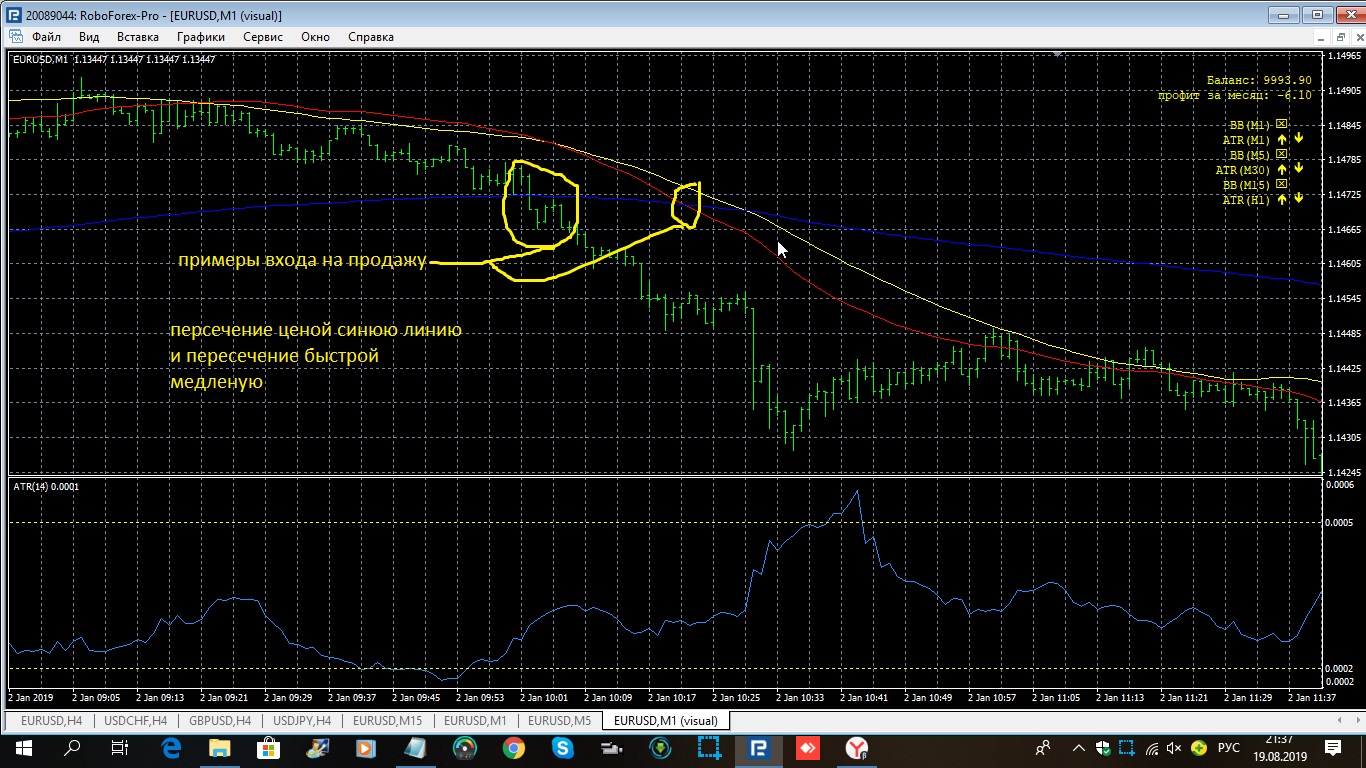Switch to the USDCHF,H4 chart tab
The width and height of the screenshot is (1366, 768).
point(136,720)
